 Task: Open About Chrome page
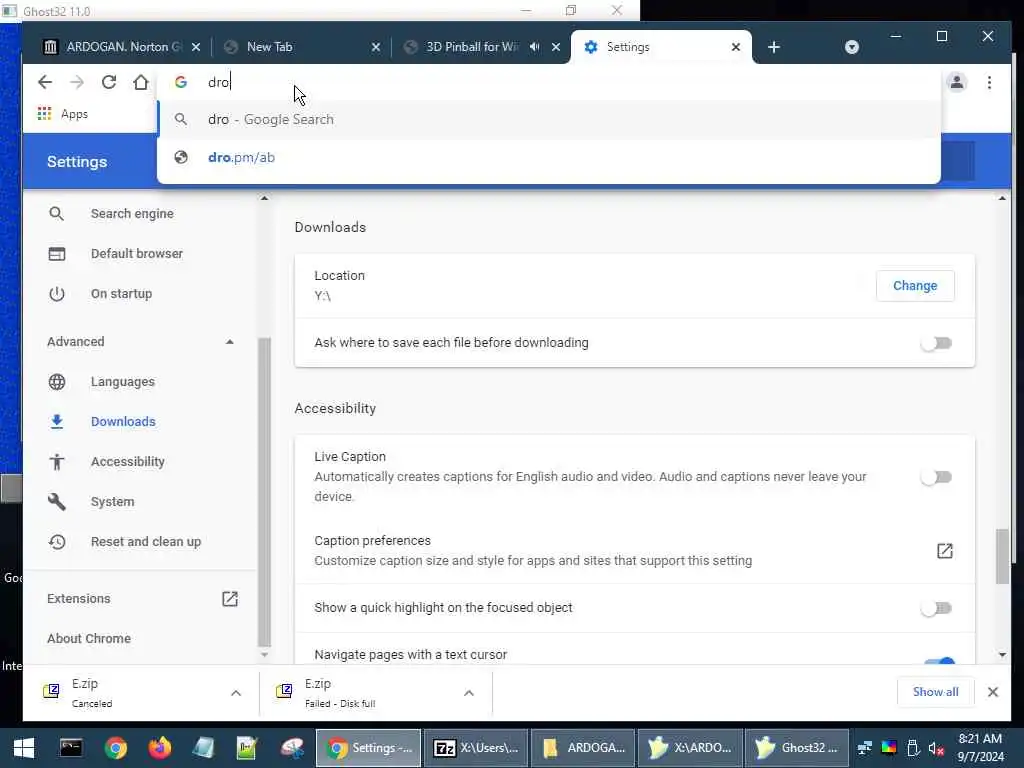point(89,639)
